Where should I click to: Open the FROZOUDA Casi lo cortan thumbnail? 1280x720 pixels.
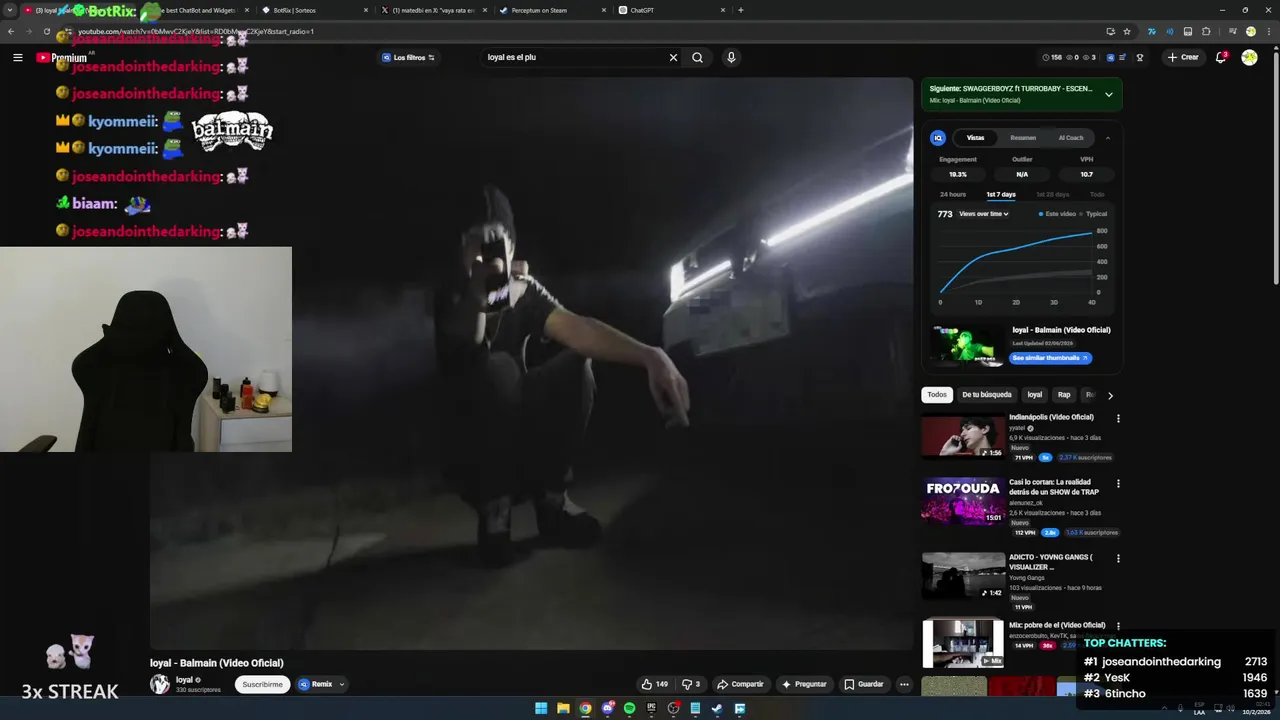point(963,502)
